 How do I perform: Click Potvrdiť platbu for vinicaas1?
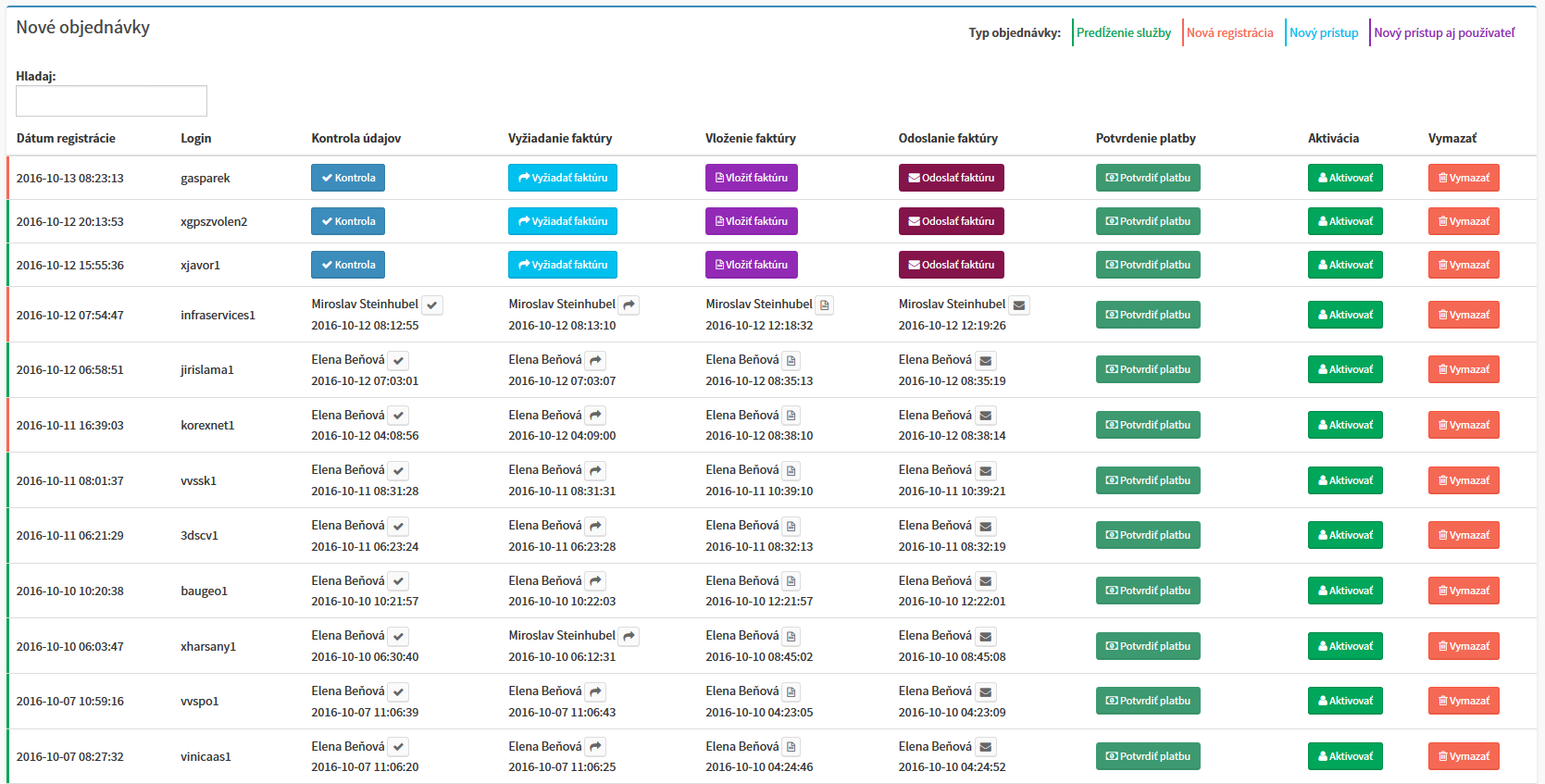pyautogui.click(x=1148, y=756)
